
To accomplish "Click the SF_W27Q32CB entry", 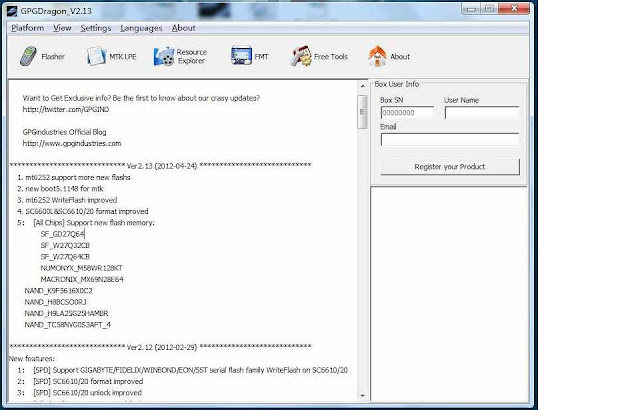I will [65, 245].
